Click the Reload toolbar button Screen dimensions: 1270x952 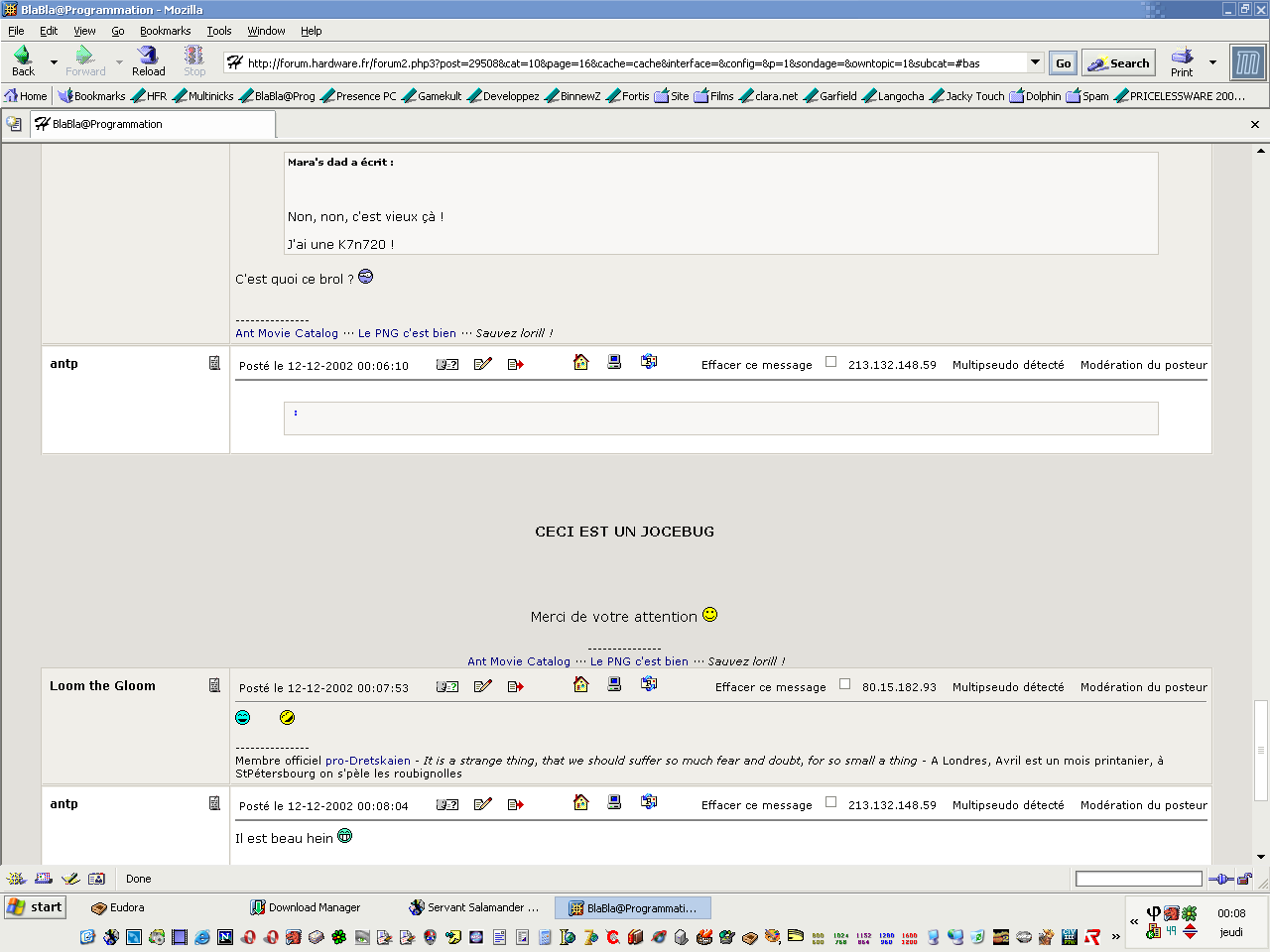[148, 61]
